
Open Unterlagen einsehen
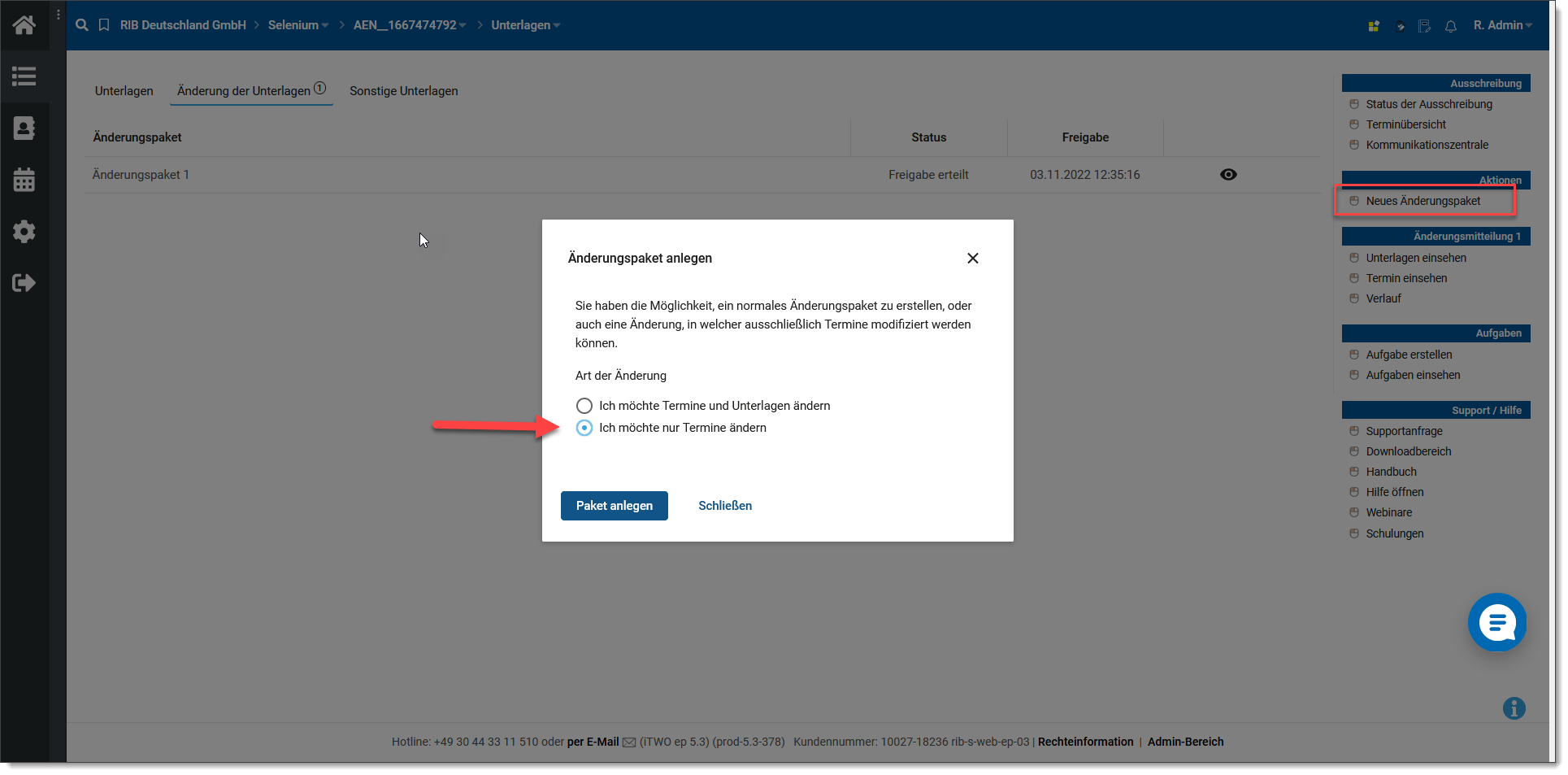click(1416, 258)
